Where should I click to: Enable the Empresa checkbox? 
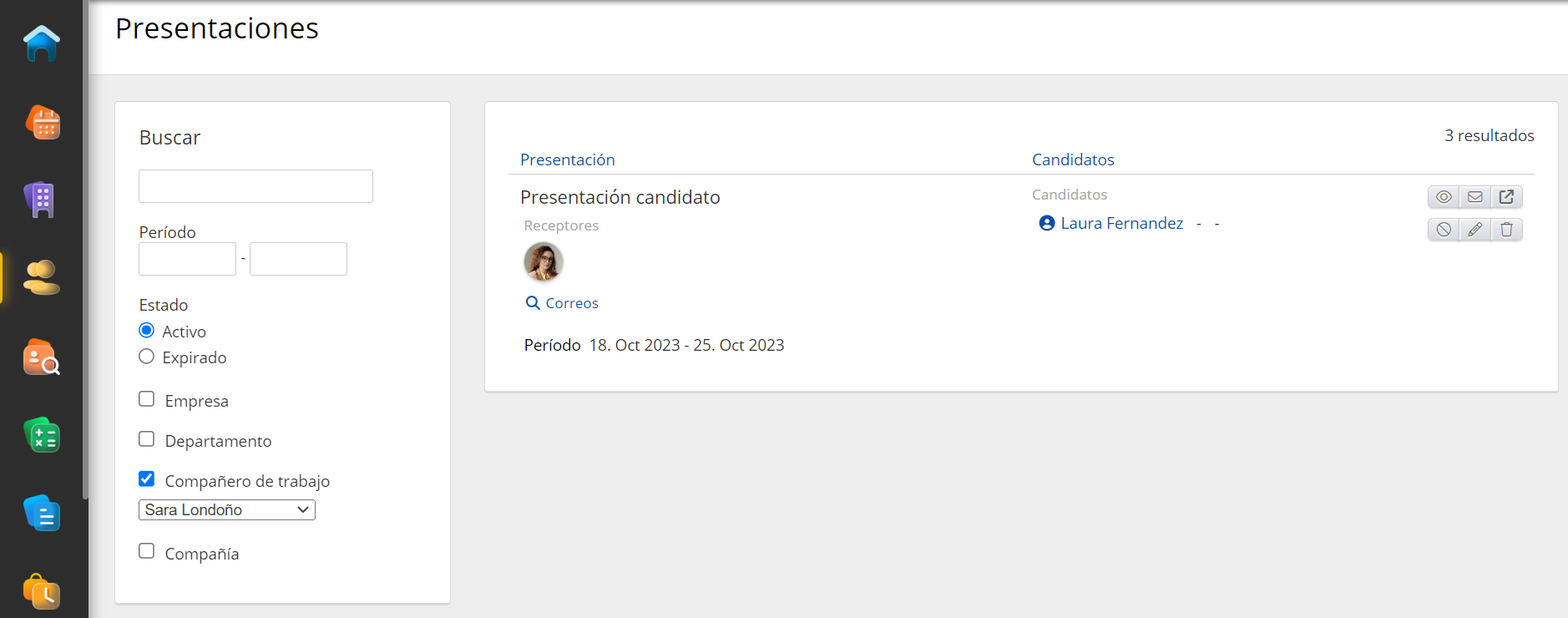point(147,399)
